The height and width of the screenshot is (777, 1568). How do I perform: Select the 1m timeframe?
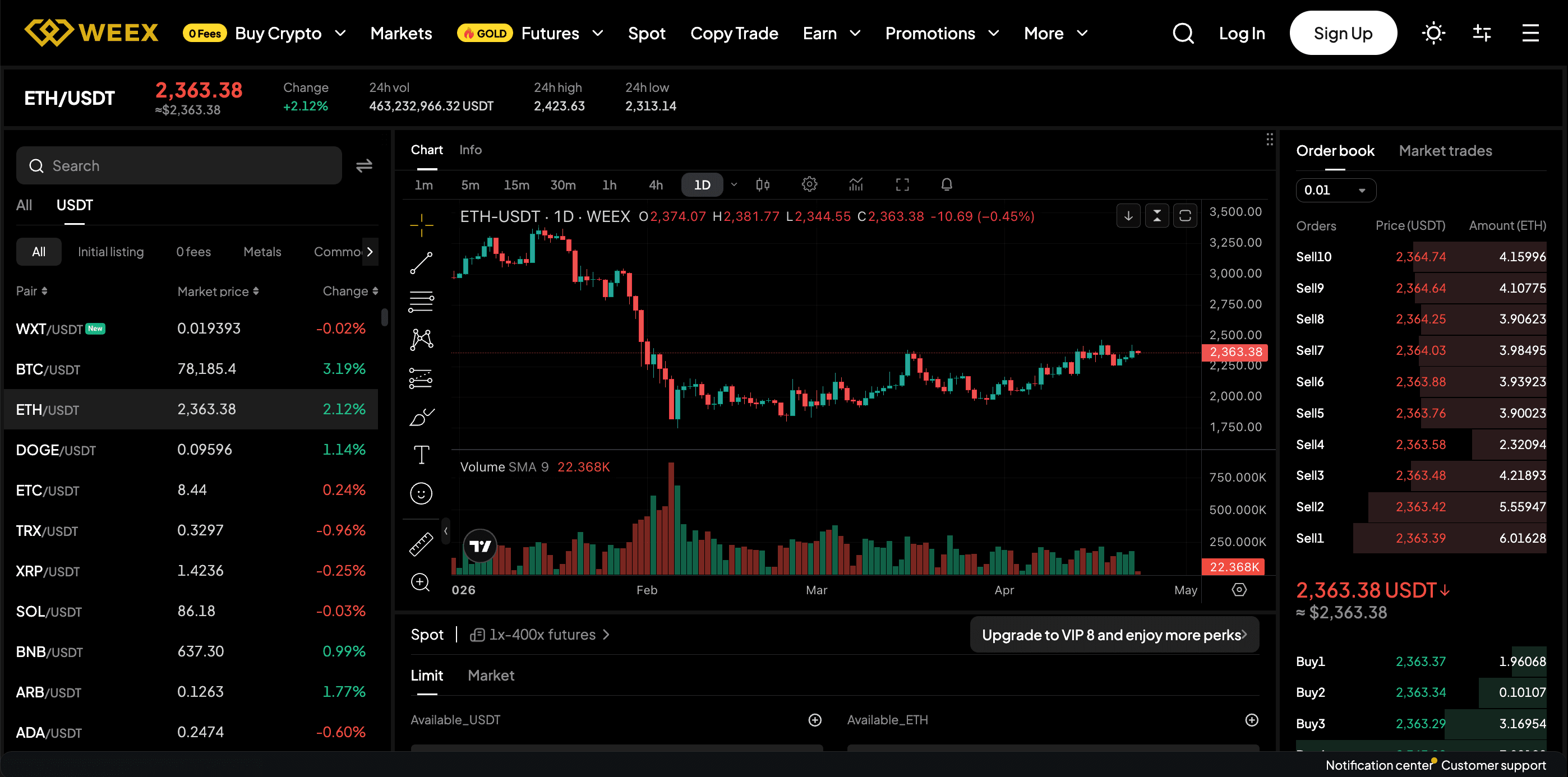coord(423,185)
